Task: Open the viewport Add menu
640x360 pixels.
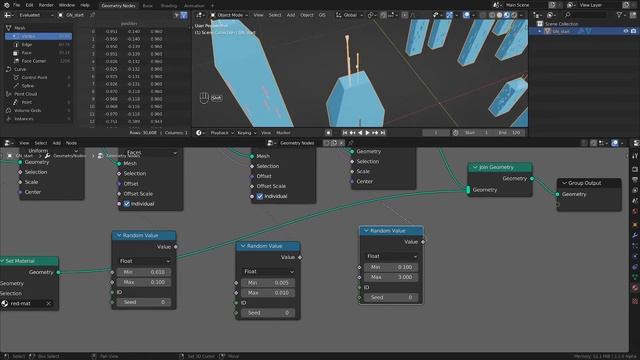Action: (291, 15)
